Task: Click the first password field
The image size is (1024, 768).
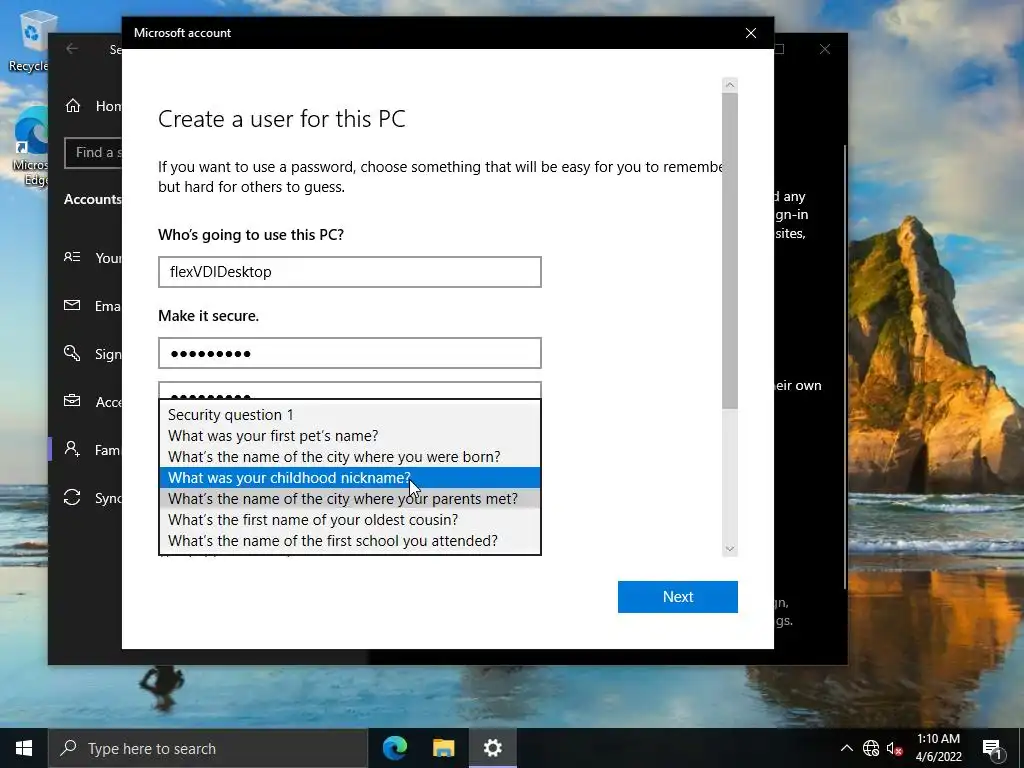Action: 349,353
